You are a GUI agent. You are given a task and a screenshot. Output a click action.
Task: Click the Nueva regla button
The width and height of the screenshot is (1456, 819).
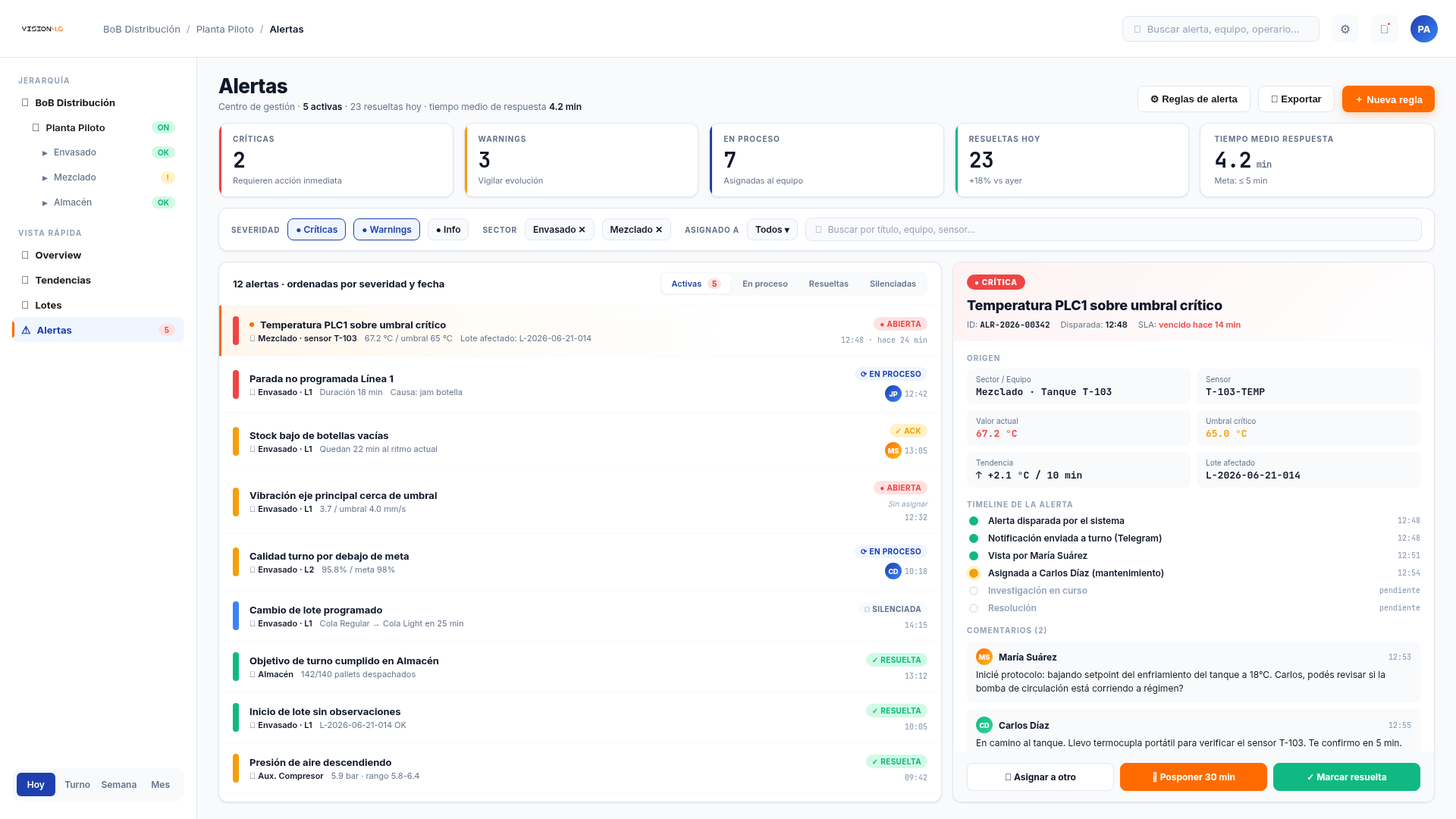(x=1388, y=99)
